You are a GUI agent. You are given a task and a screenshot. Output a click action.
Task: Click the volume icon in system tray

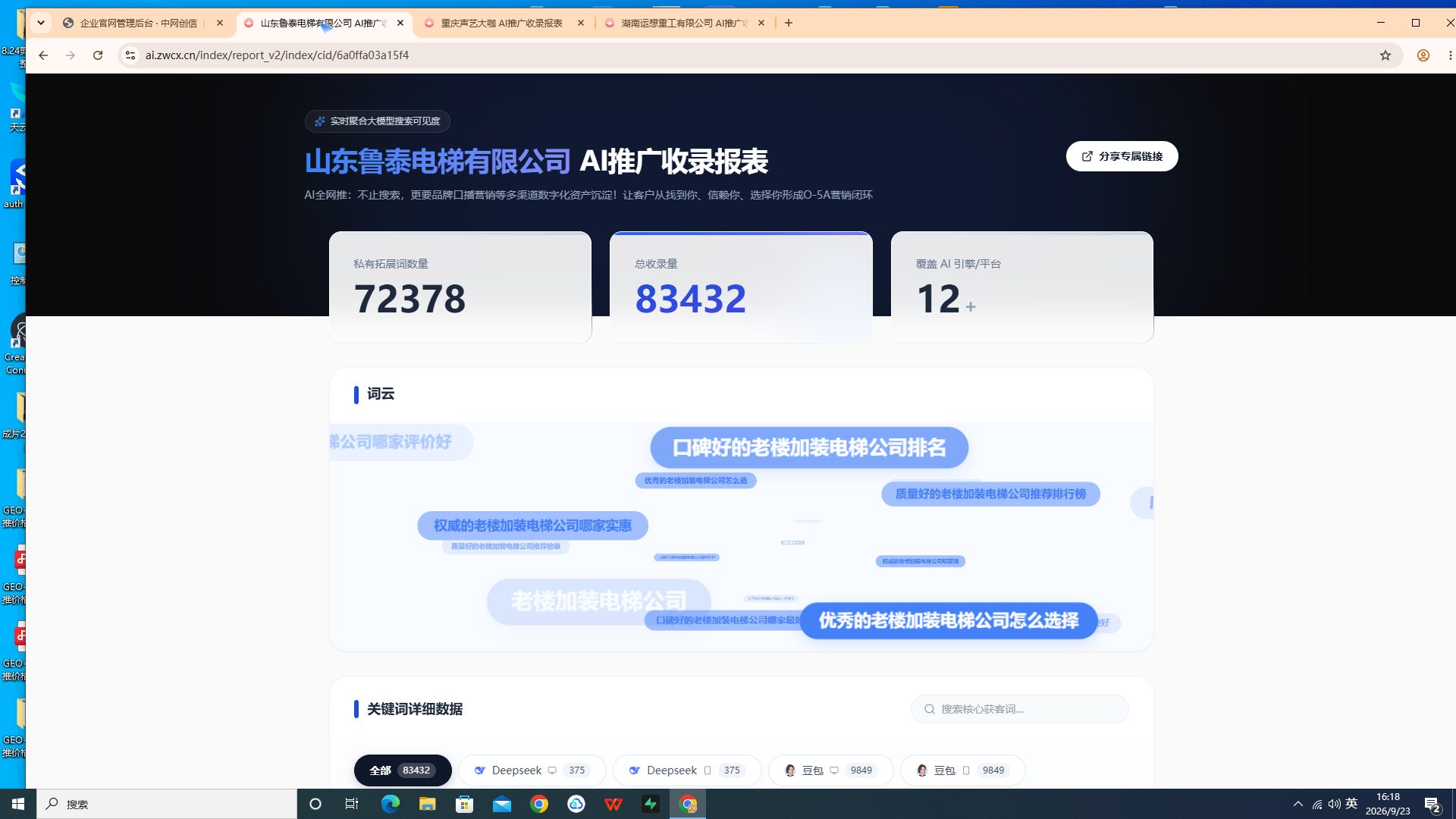point(1334,804)
